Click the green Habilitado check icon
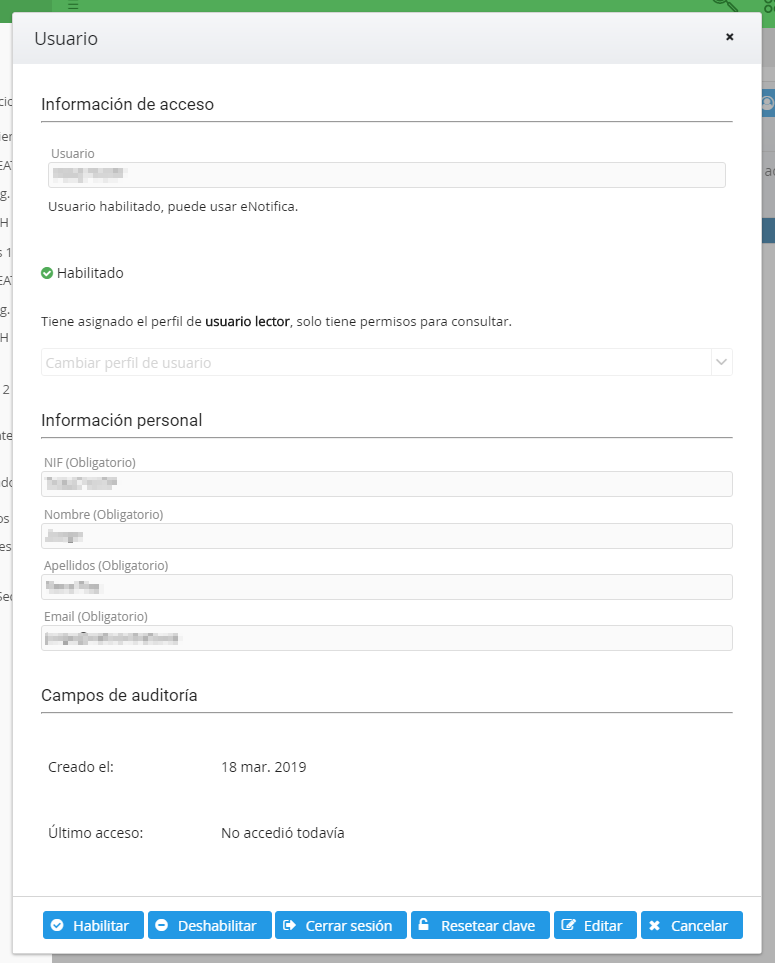Viewport: 775px width, 963px height. point(47,273)
